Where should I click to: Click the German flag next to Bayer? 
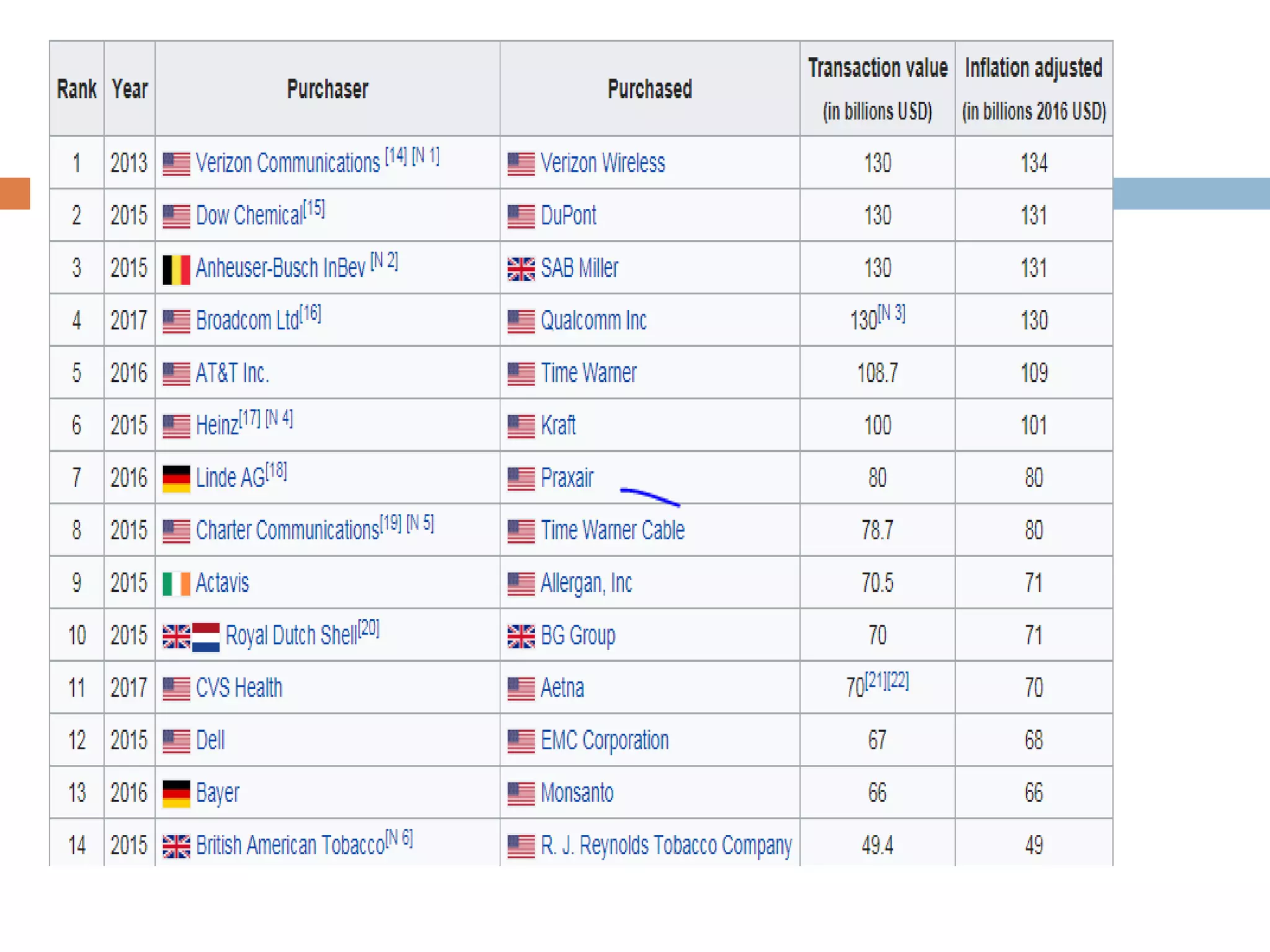tap(176, 793)
